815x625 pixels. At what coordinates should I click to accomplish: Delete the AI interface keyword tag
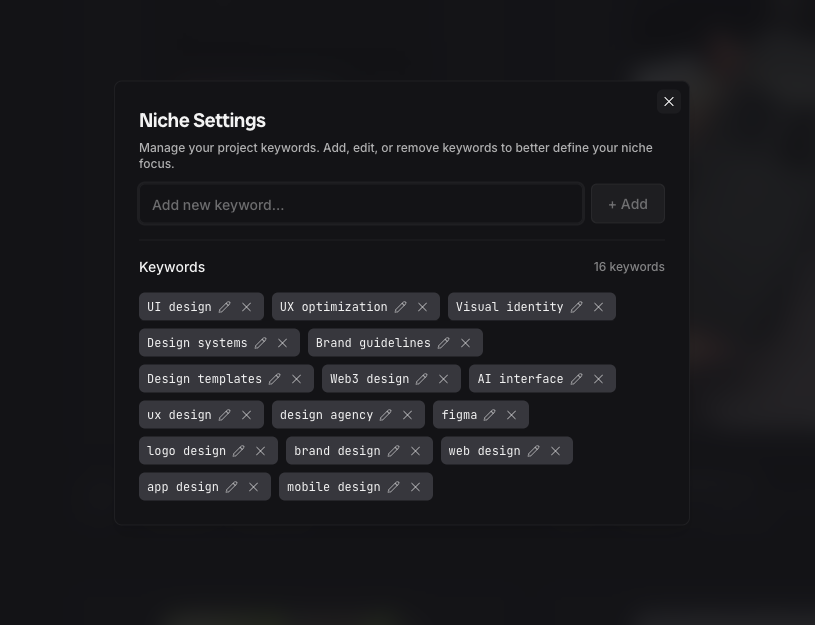point(598,379)
